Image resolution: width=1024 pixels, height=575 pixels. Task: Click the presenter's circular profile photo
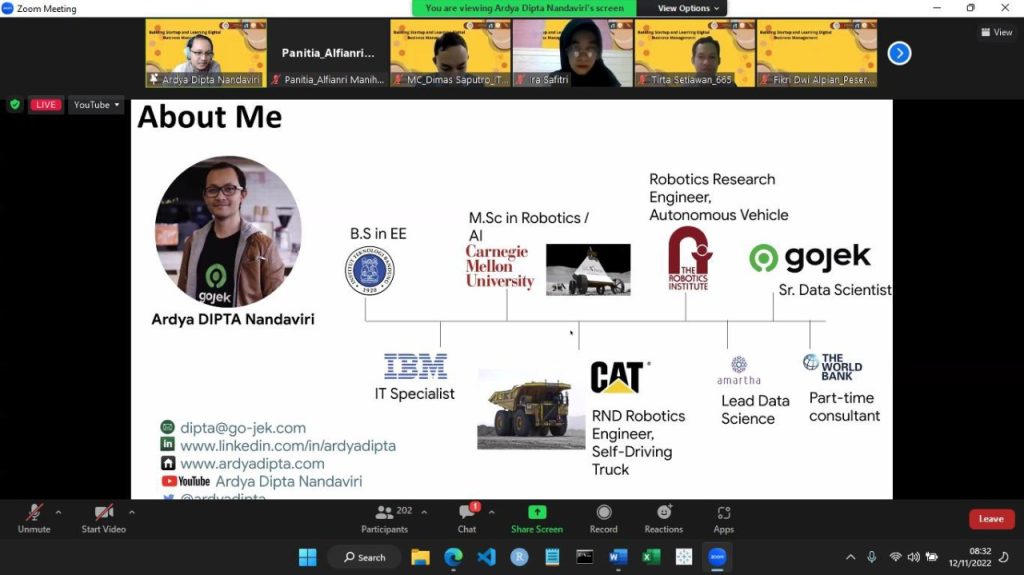coord(228,231)
